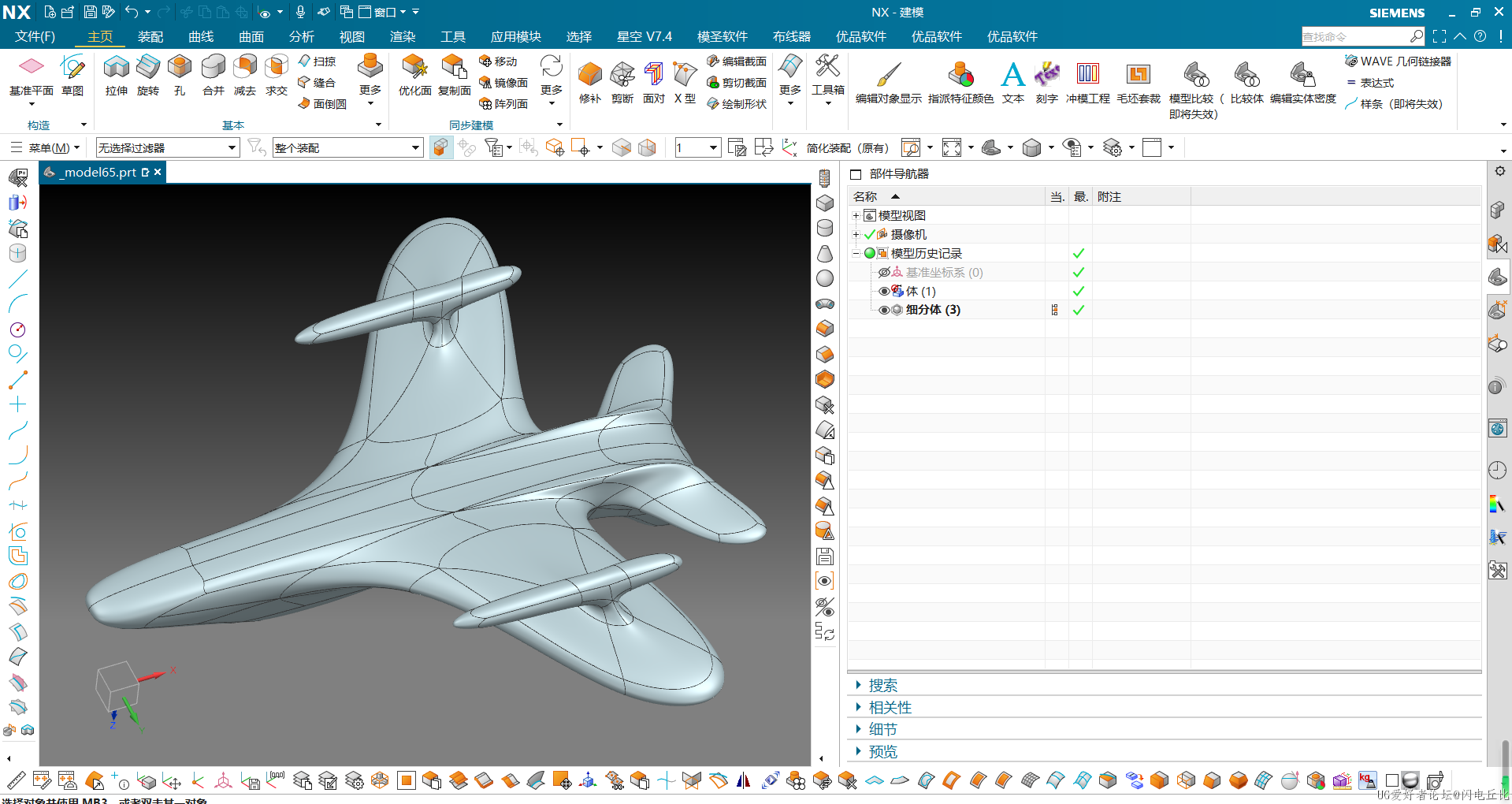Click WAVE 几何链接器 button

[1398, 61]
